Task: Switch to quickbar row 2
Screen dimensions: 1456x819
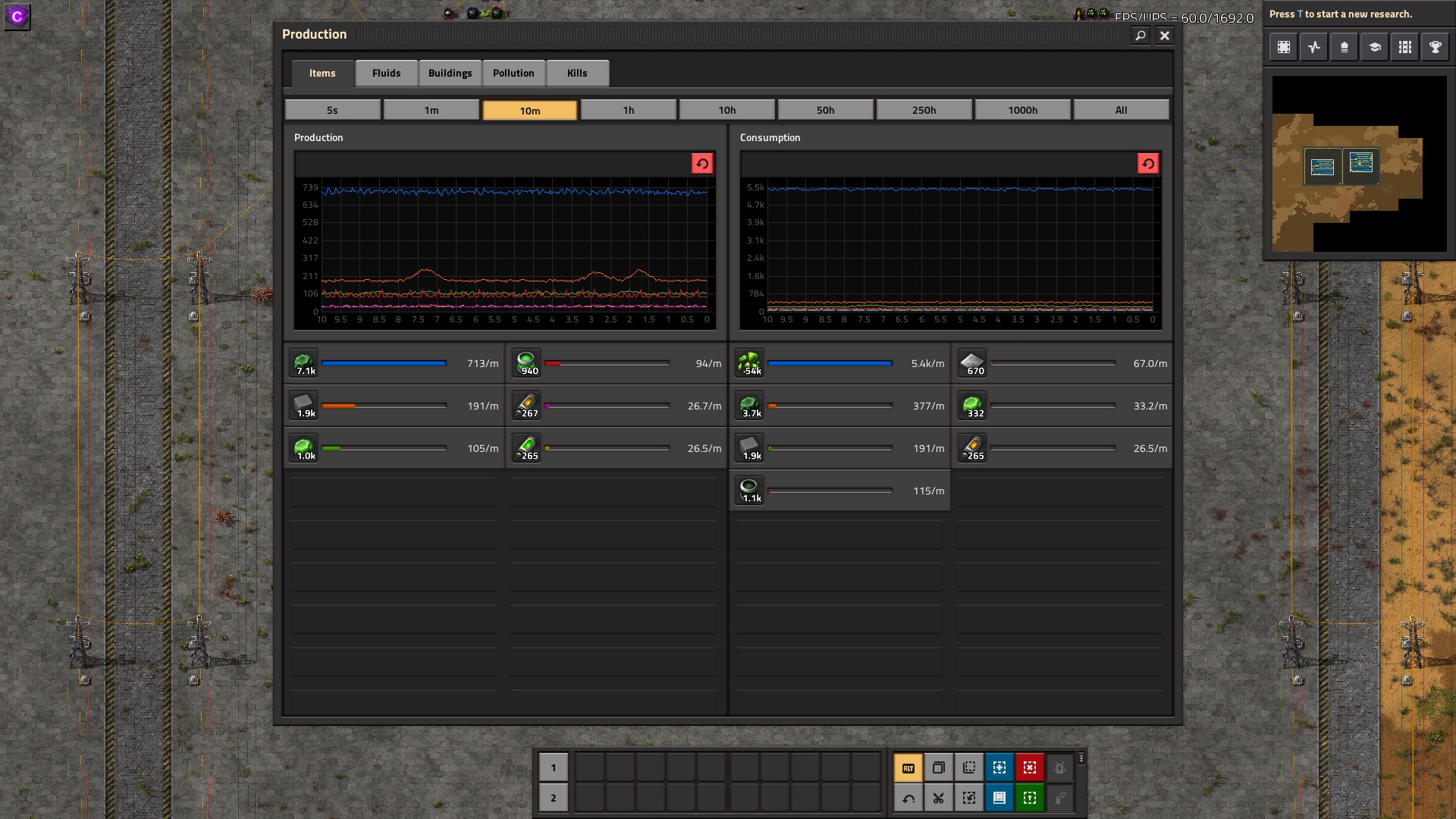Action: pos(553,798)
